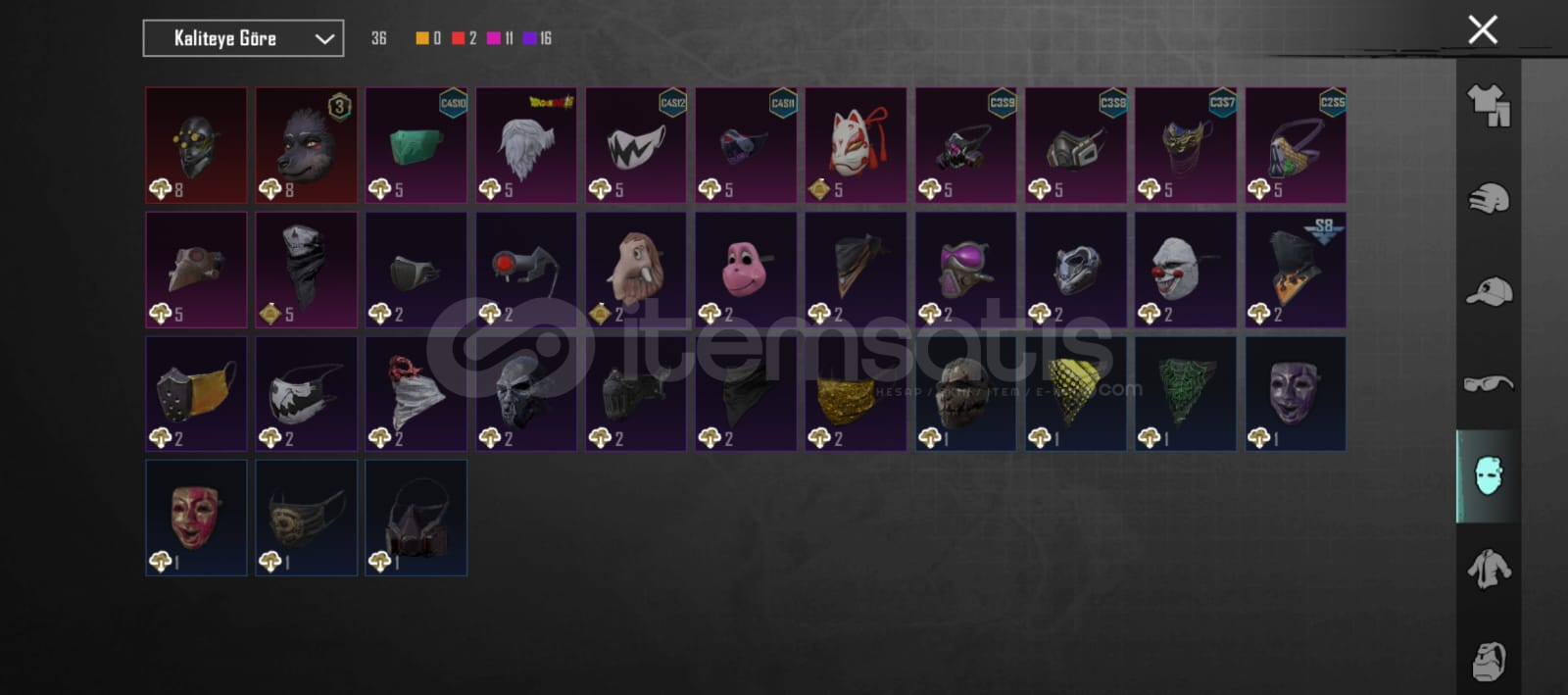The image size is (1568, 695).
Task: Click the dropdown chevron beside Kaliteye Göre
Action: pyautogui.click(x=324, y=39)
